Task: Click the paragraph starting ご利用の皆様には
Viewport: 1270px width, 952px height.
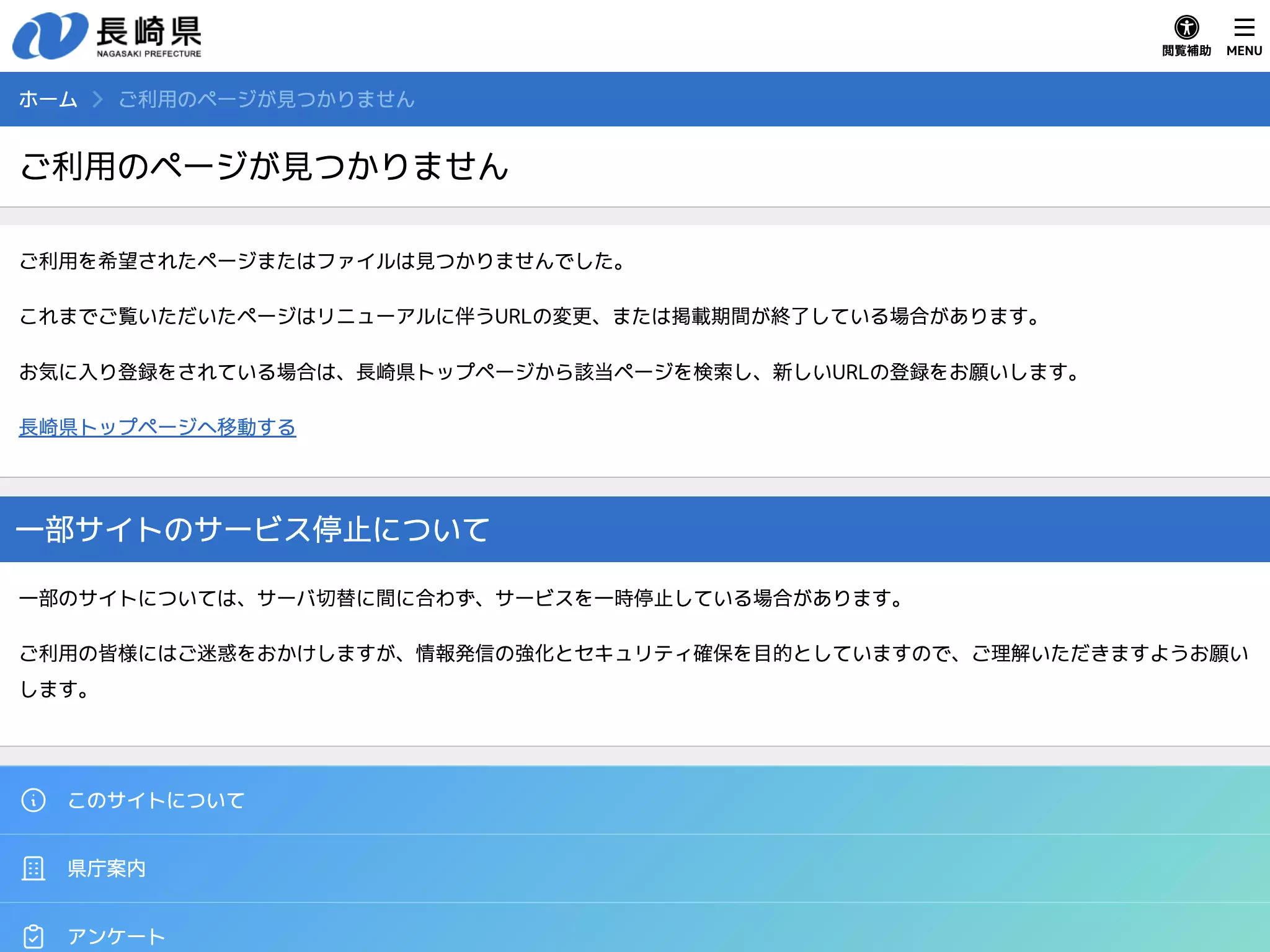Action: click(634, 671)
